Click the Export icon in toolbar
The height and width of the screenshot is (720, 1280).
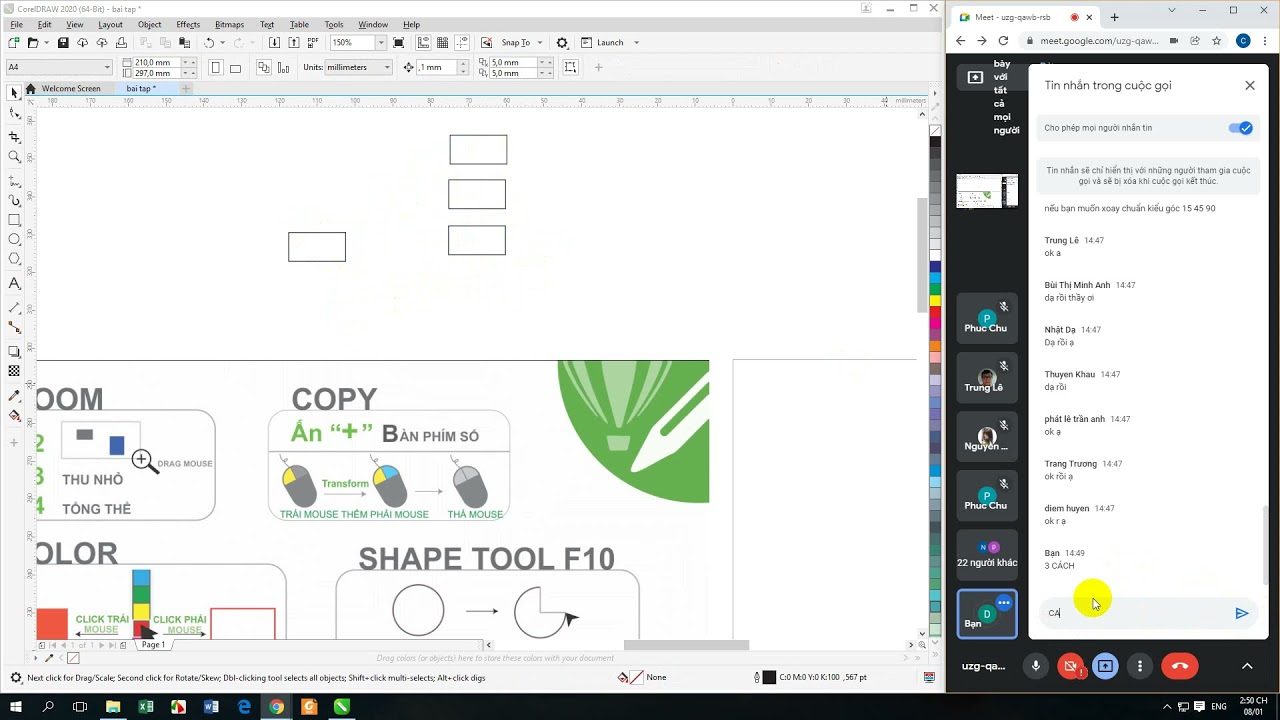[294, 43]
